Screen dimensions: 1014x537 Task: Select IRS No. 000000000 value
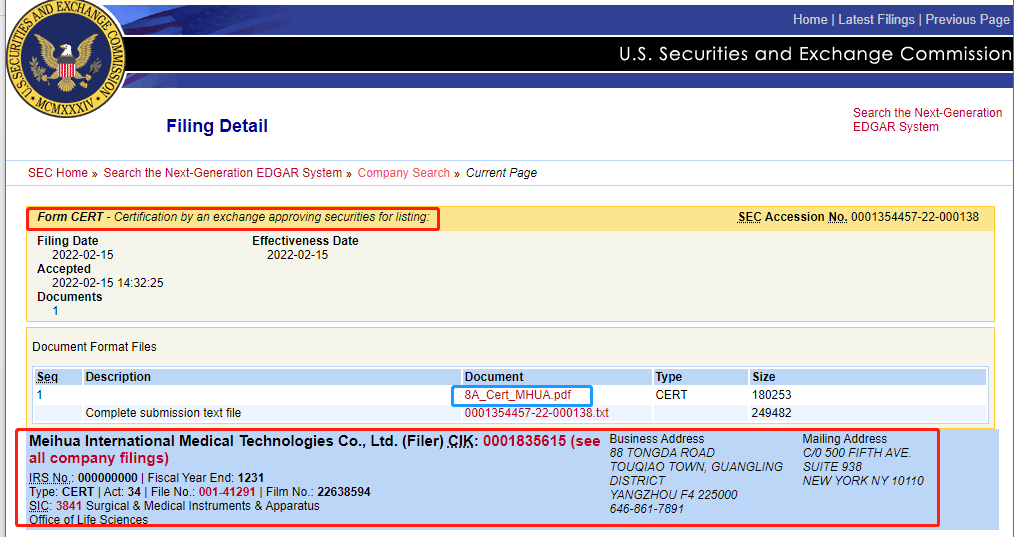(107, 478)
